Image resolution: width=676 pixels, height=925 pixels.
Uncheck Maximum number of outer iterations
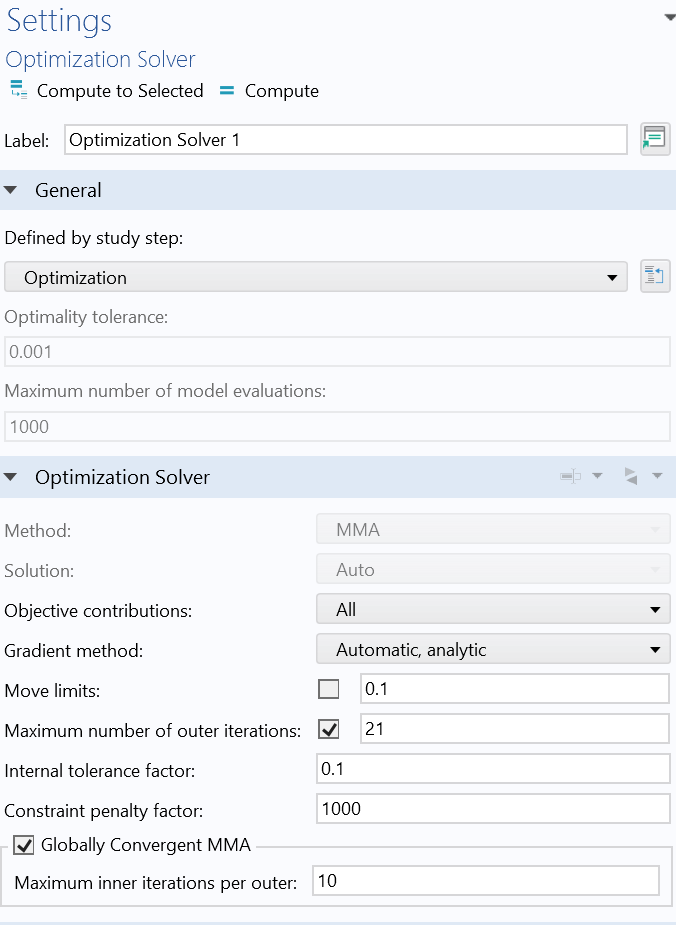pos(328,729)
